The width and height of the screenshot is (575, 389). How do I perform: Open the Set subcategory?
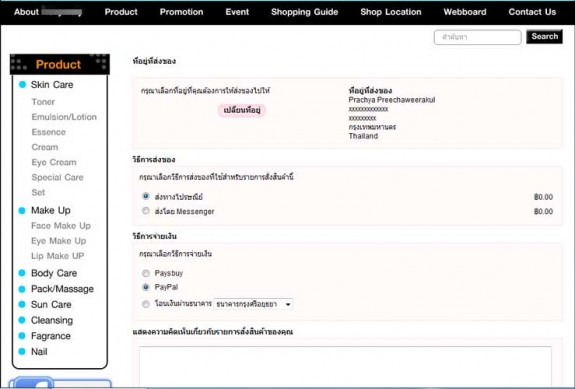pos(38,192)
